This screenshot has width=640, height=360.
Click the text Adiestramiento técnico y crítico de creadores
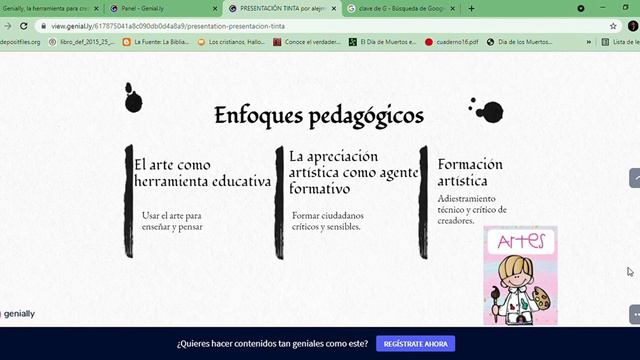coord(472,209)
